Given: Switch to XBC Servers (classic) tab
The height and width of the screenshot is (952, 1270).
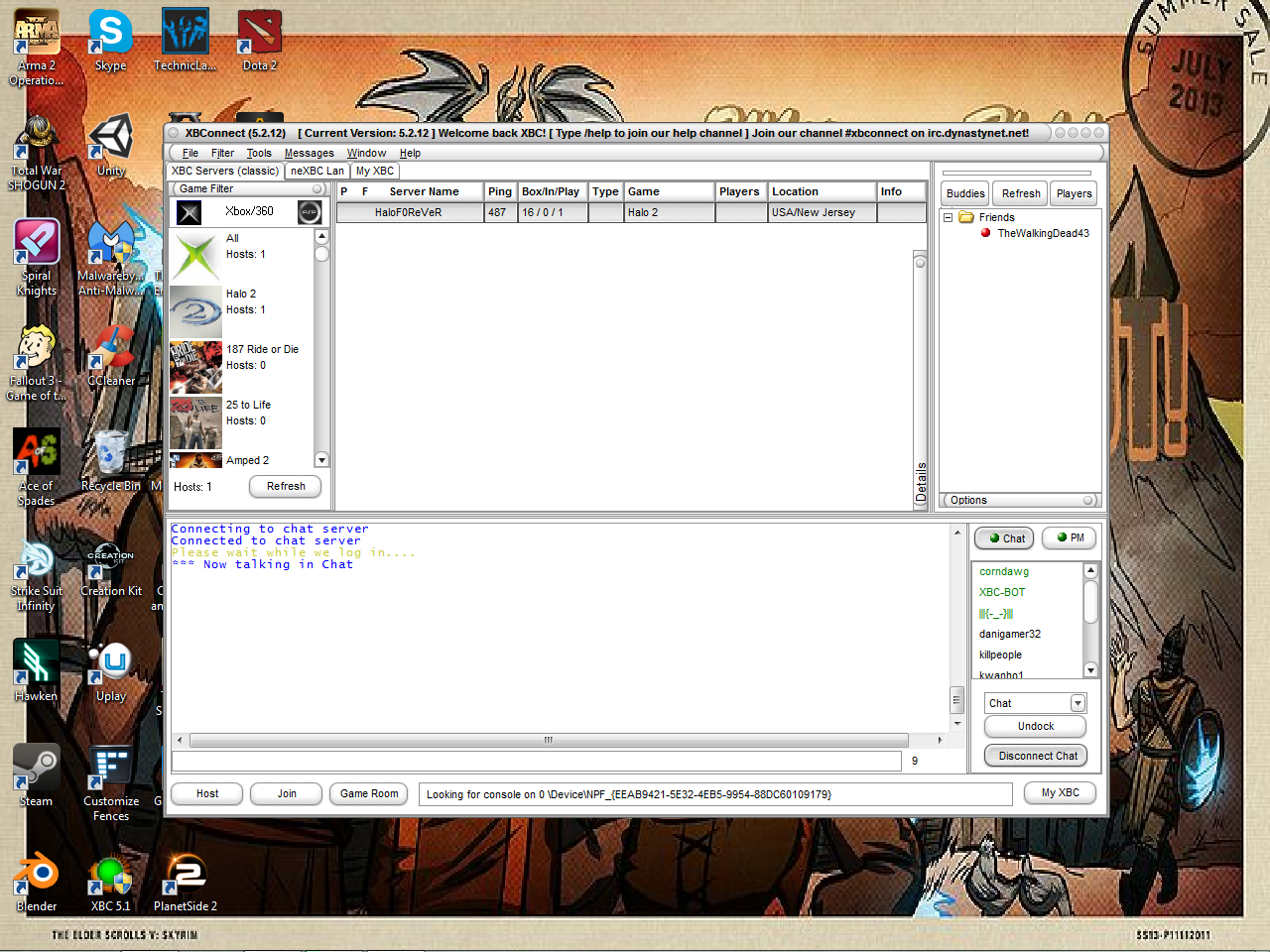Looking at the screenshot, I should [x=225, y=172].
